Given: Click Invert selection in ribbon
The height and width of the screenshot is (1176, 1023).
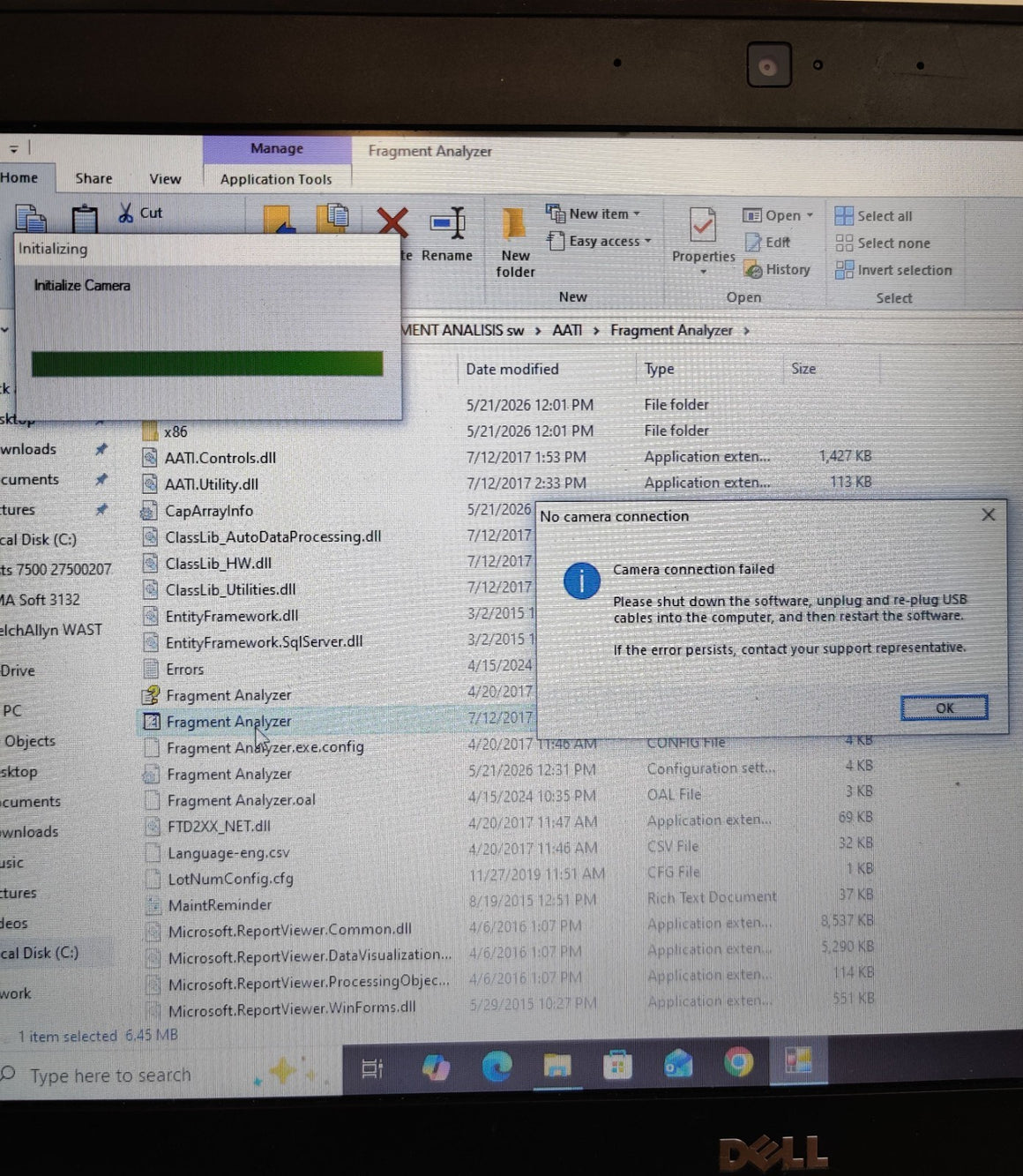Looking at the screenshot, I should coord(893,270).
